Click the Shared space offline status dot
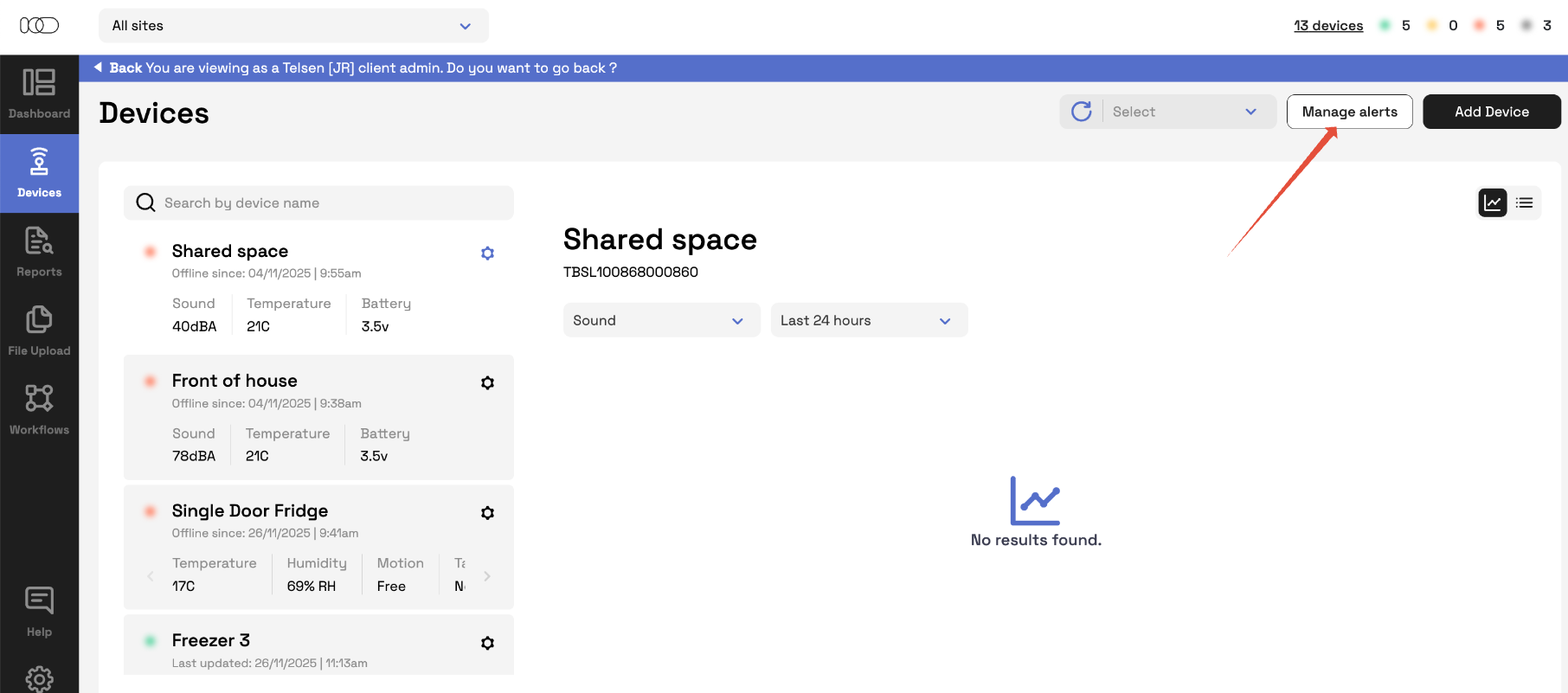Viewport: 1568px width, 693px height. [150, 252]
